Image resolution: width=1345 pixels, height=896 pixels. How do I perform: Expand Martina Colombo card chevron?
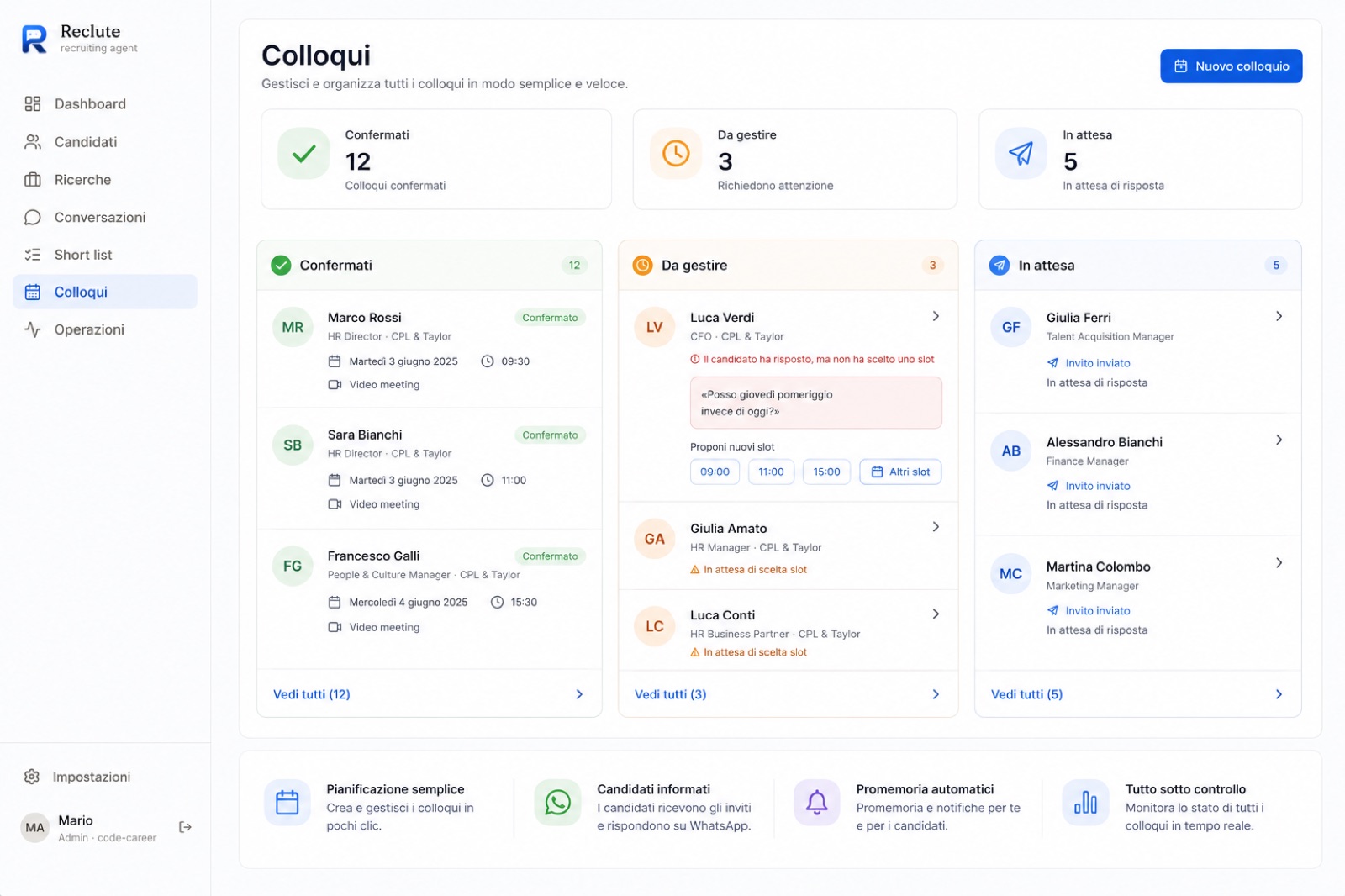click(1279, 563)
